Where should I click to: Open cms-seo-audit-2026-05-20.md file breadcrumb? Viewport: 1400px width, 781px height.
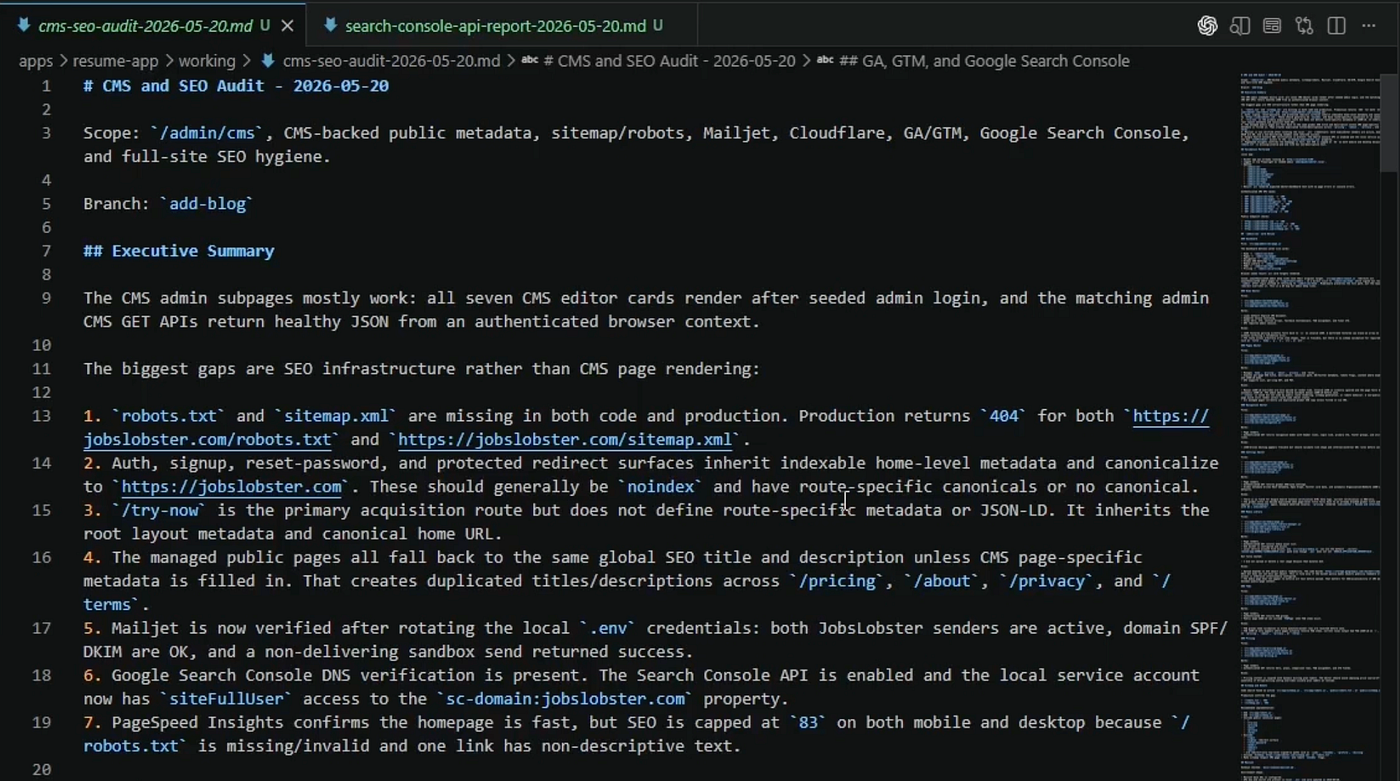(391, 61)
